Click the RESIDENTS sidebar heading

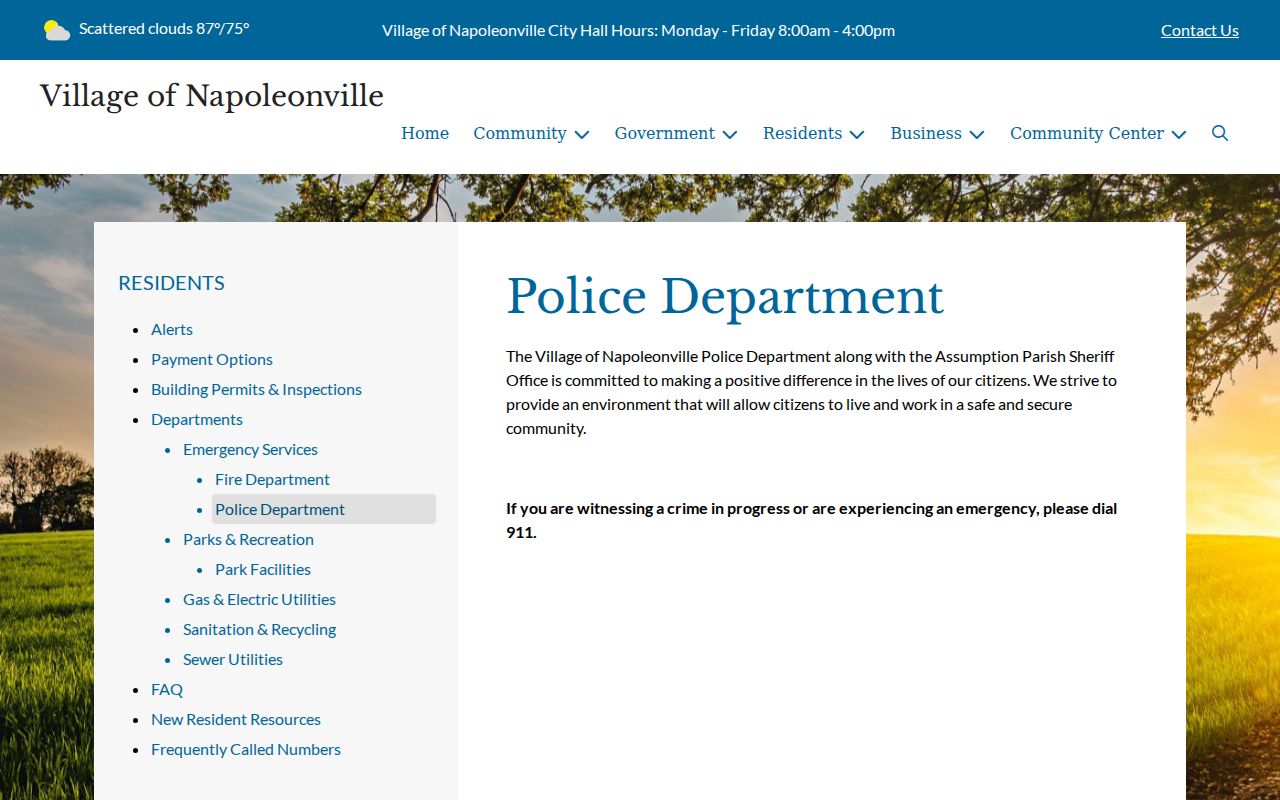coord(171,283)
